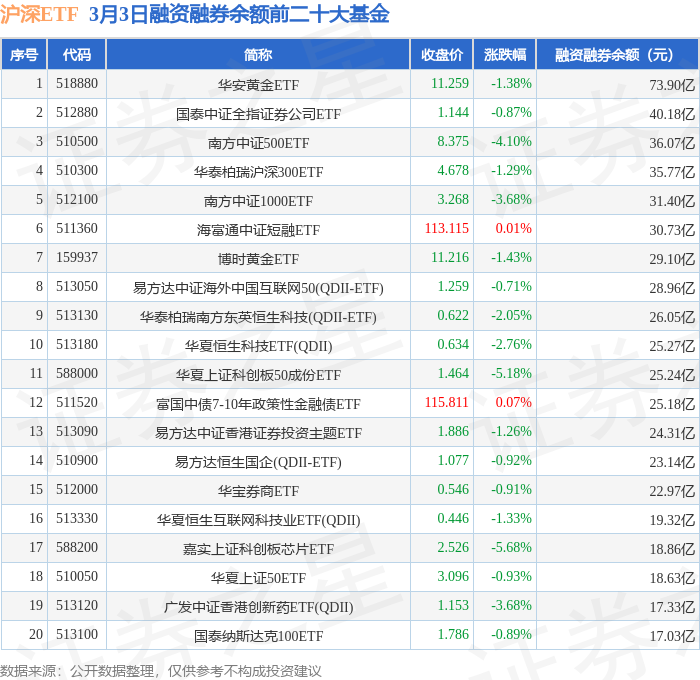Click 国泰中证全指证券公司ETF
Screen dimensions: 700x680
coord(258,114)
